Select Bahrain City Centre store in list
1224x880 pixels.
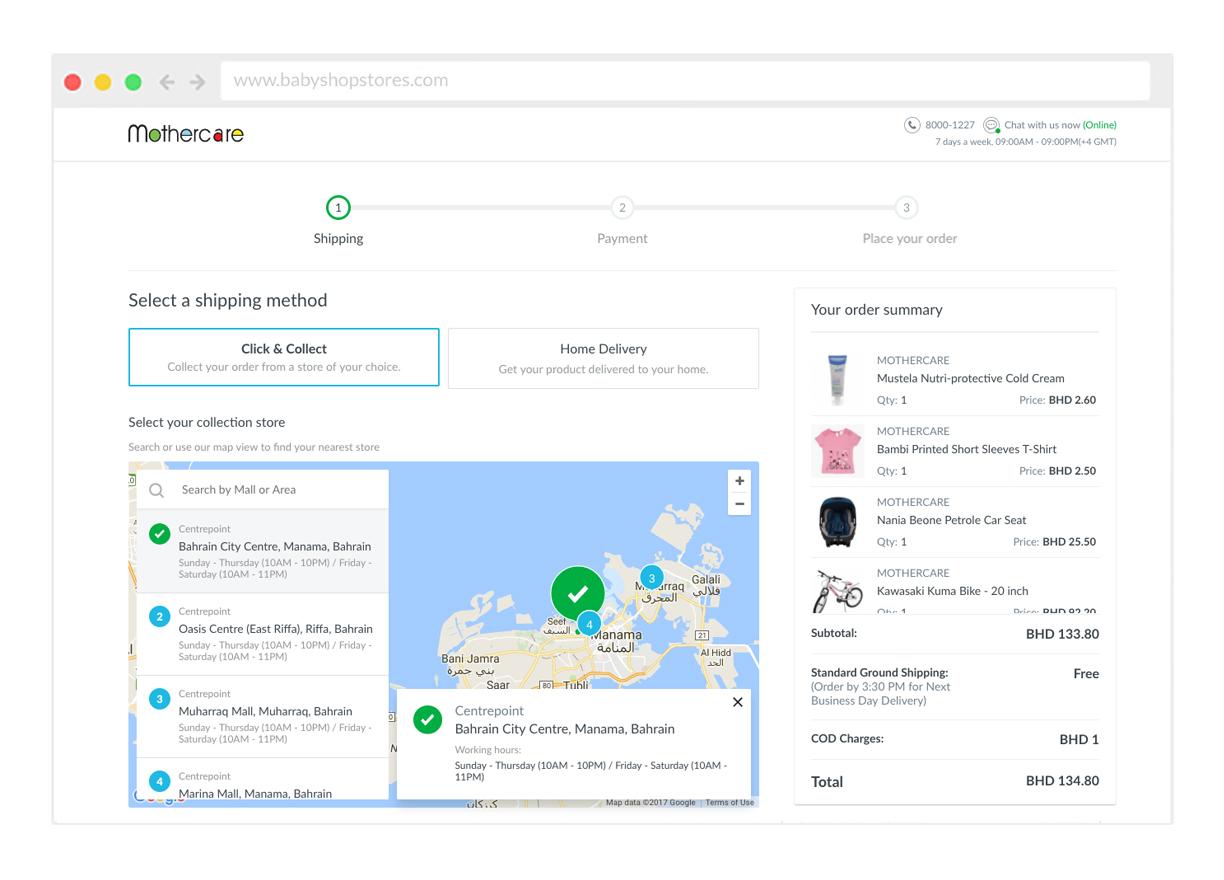(x=263, y=551)
